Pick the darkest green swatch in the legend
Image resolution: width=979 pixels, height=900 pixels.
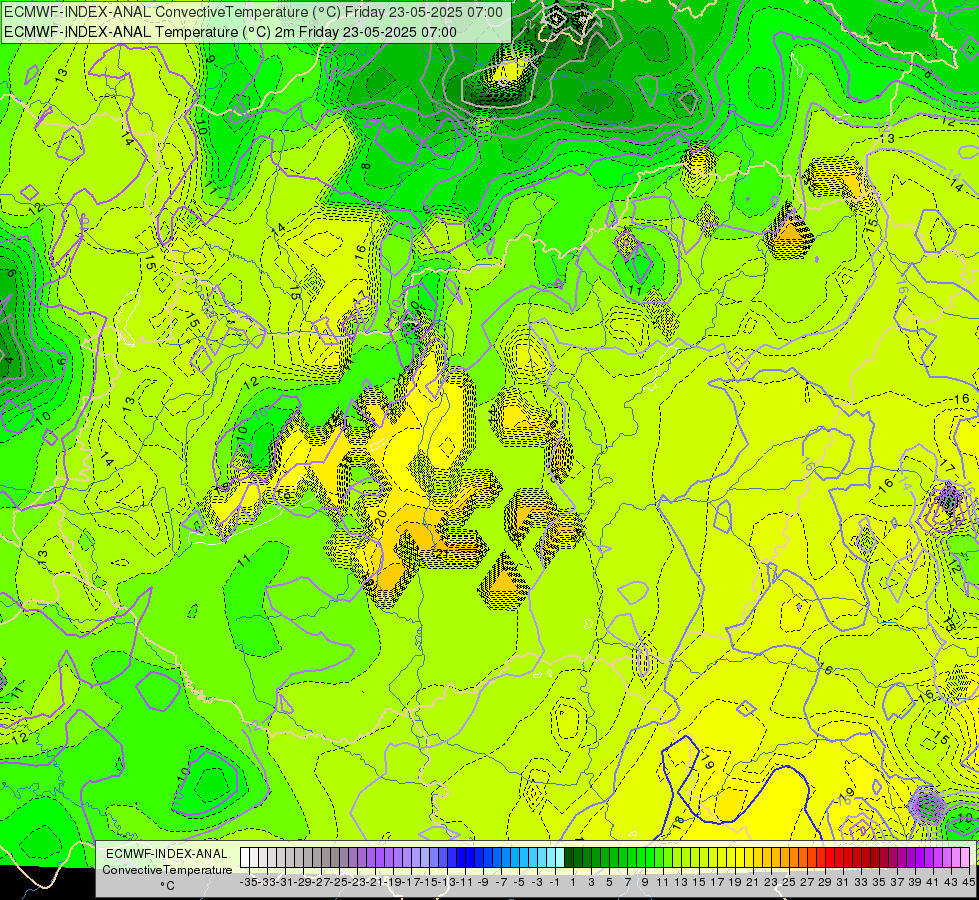pos(569,857)
